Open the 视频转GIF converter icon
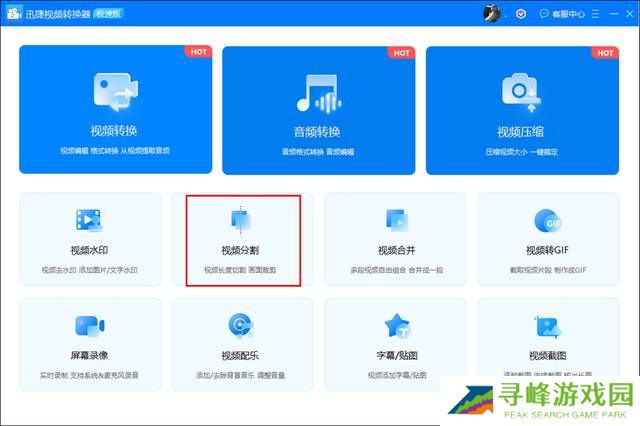This screenshot has height=426, width=640. pyautogui.click(x=547, y=220)
